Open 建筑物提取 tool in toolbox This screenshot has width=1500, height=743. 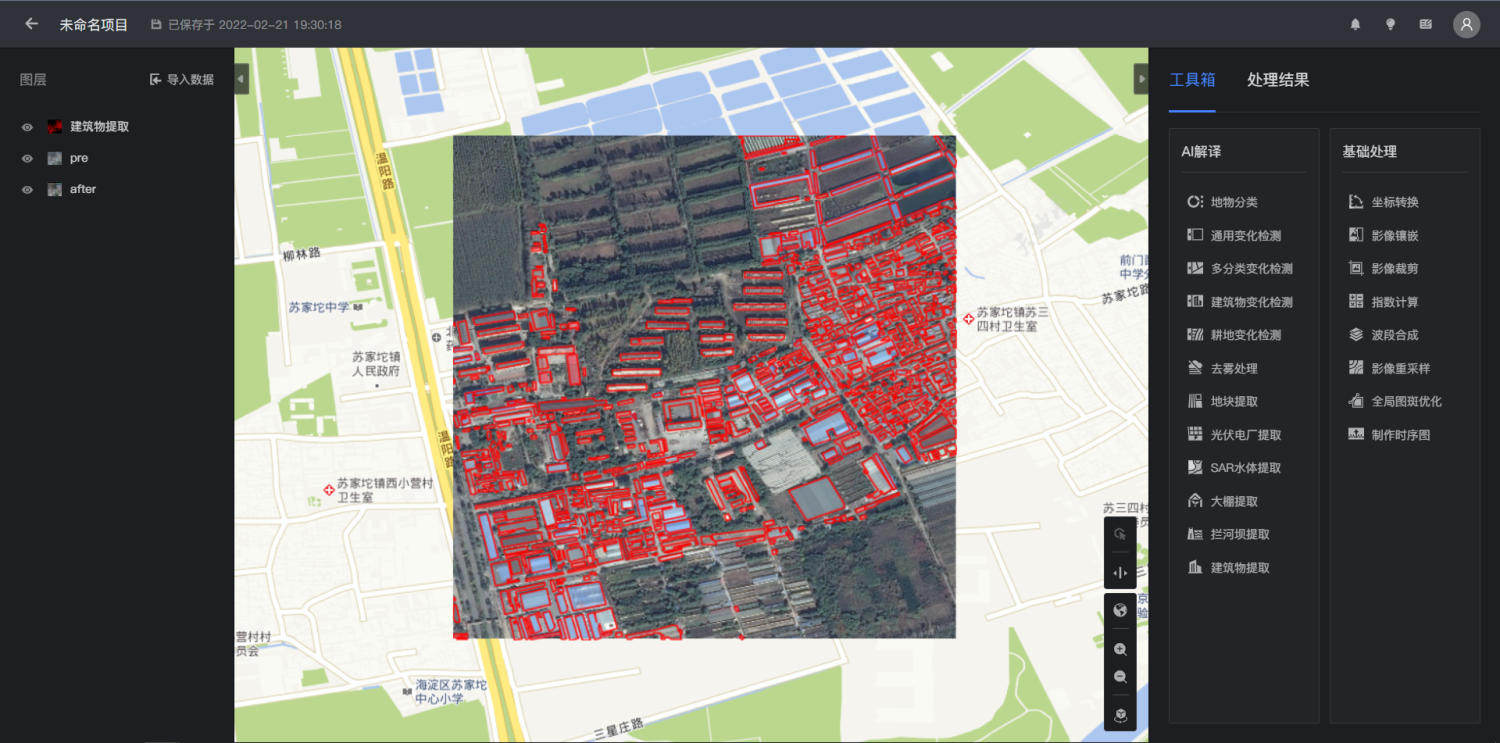[x=1228, y=568]
